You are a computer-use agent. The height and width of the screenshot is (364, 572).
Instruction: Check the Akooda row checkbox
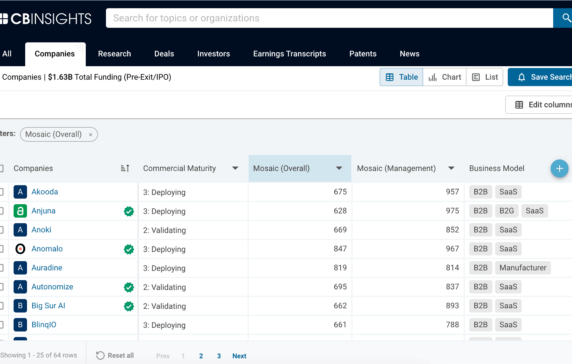pos(1,192)
